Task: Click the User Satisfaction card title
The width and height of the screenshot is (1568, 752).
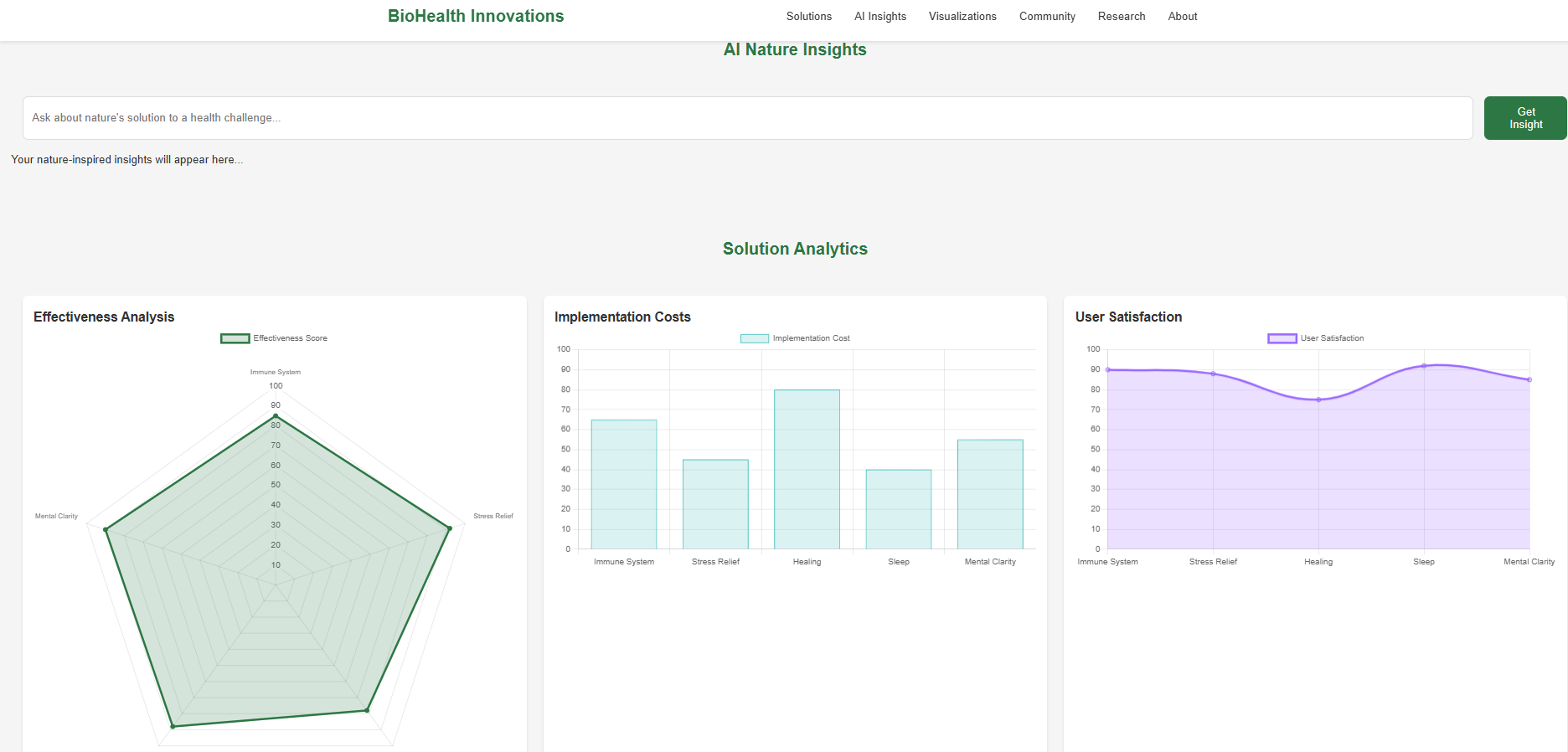Action: pyautogui.click(x=1128, y=317)
